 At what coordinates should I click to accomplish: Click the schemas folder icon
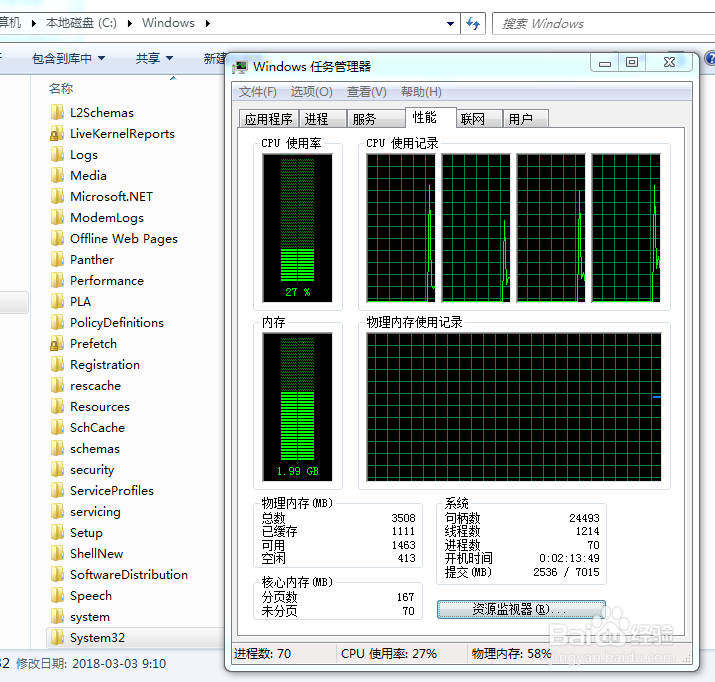[x=57, y=448]
